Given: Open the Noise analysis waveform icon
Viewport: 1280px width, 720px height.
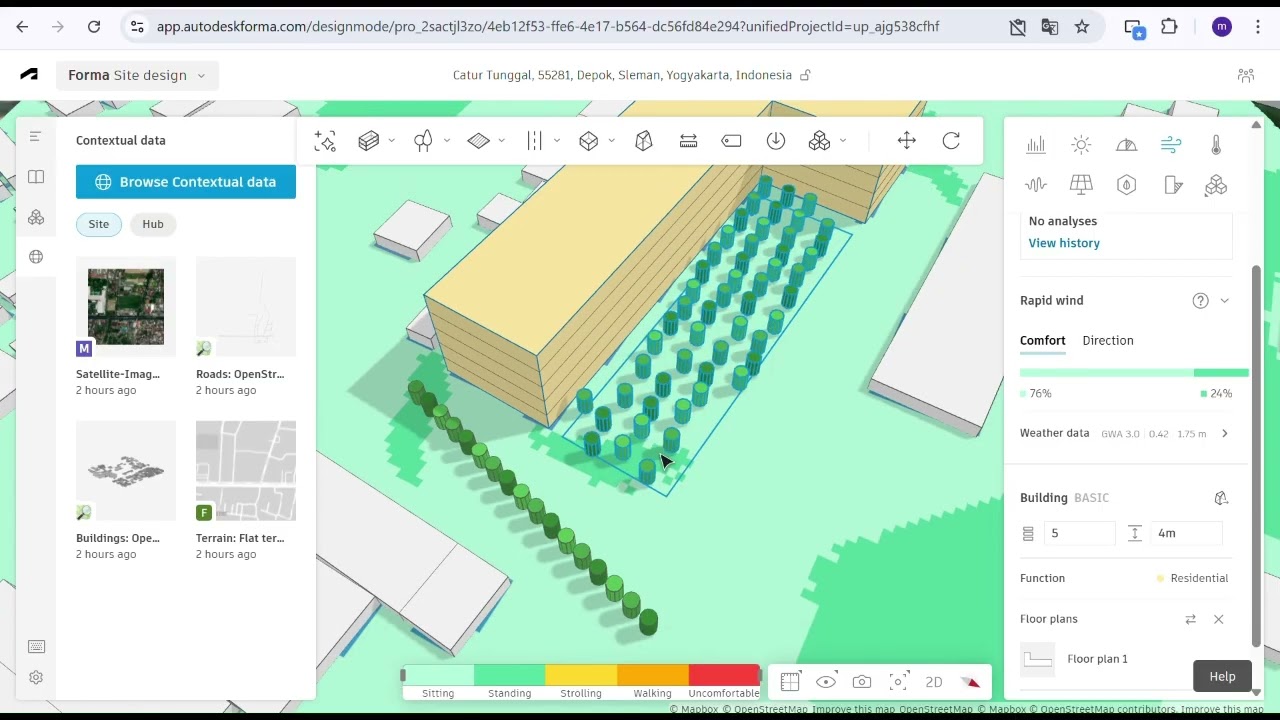Looking at the screenshot, I should point(1036,185).
